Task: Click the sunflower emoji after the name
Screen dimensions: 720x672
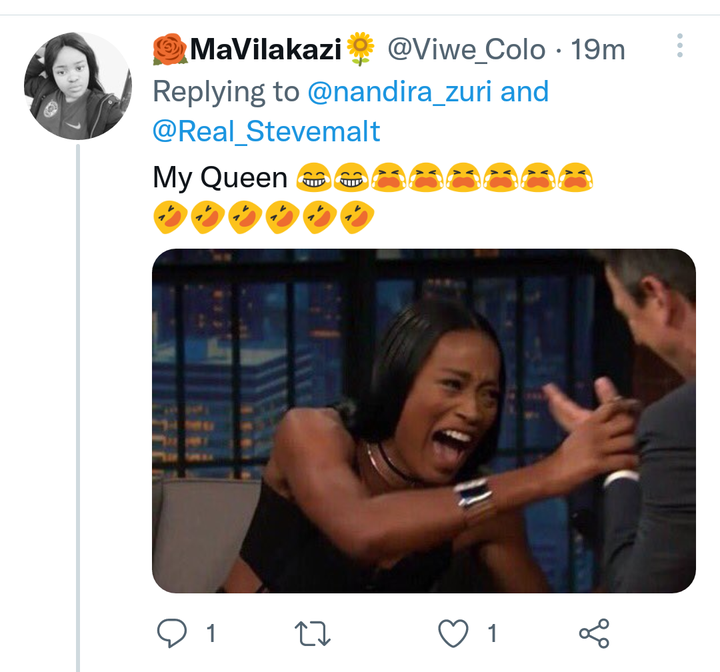Action: 360,49
